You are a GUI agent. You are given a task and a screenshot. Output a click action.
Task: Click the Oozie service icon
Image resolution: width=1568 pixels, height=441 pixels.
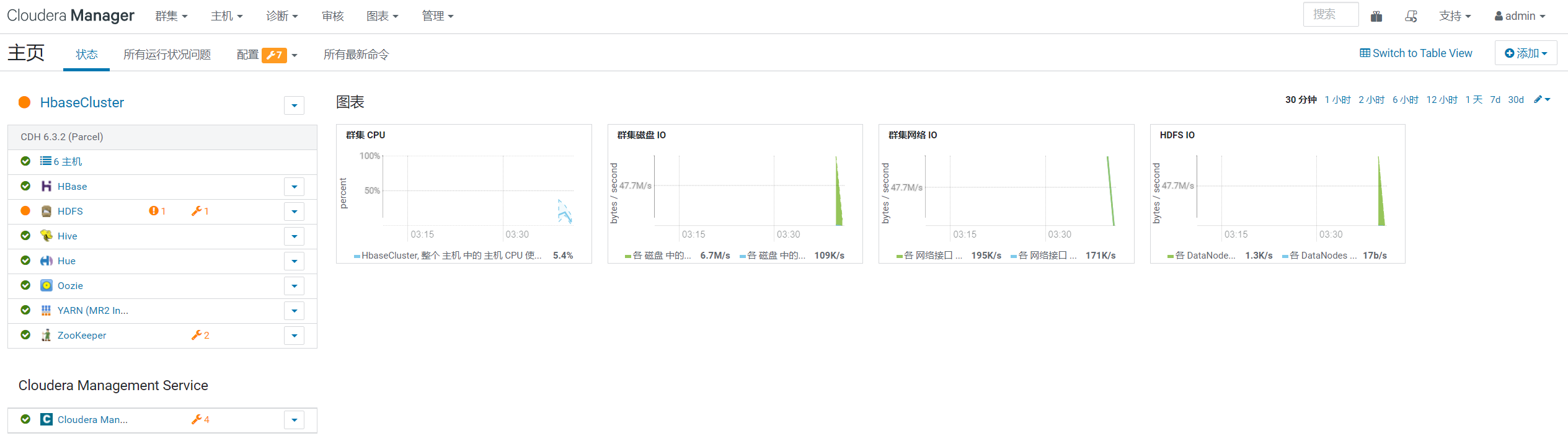[x=46, y=285]
